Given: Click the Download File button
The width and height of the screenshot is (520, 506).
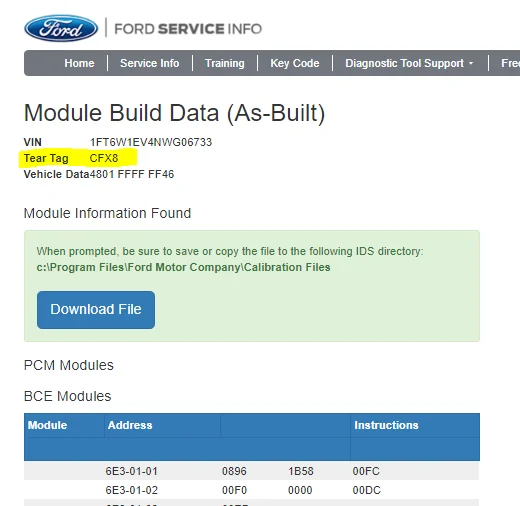Looking at the screenshot, I should (96, 310).
